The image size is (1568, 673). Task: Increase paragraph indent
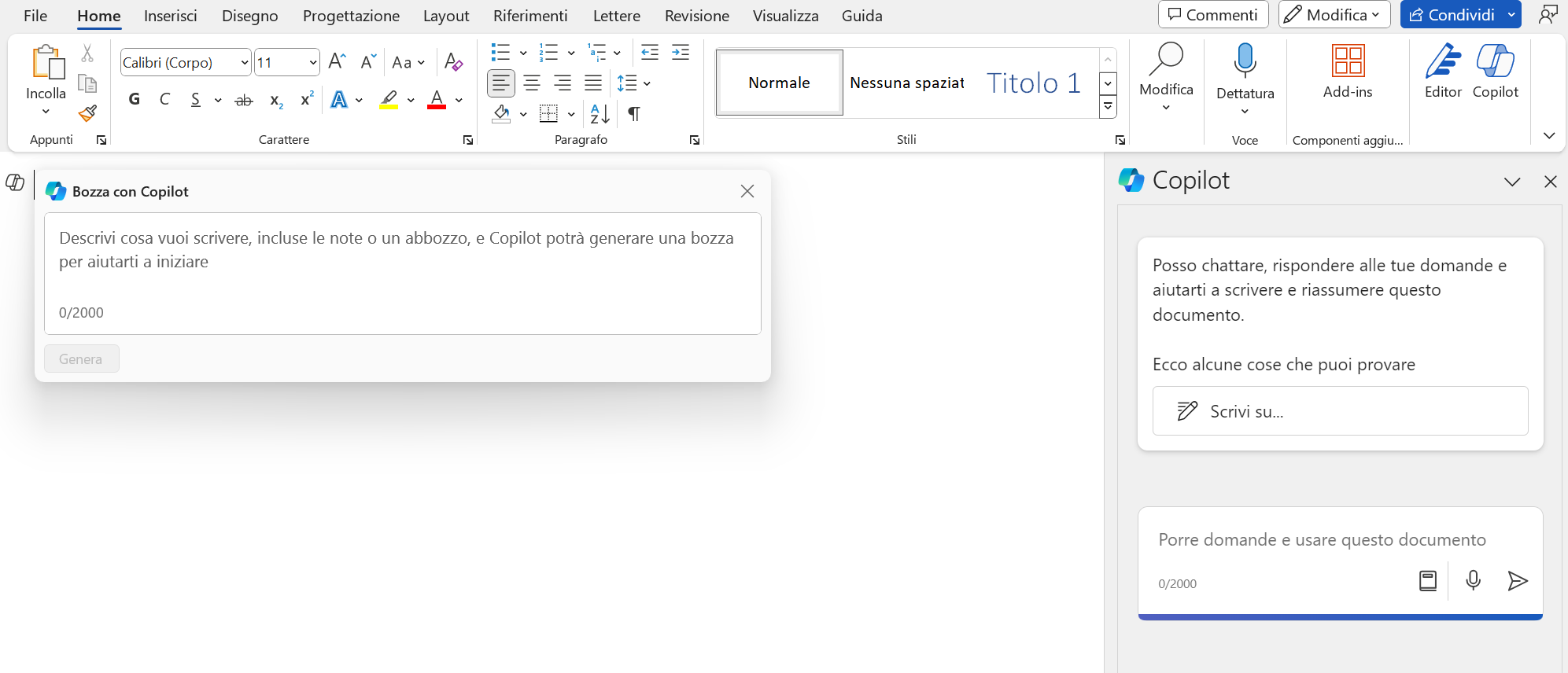(x=681, y=53)
